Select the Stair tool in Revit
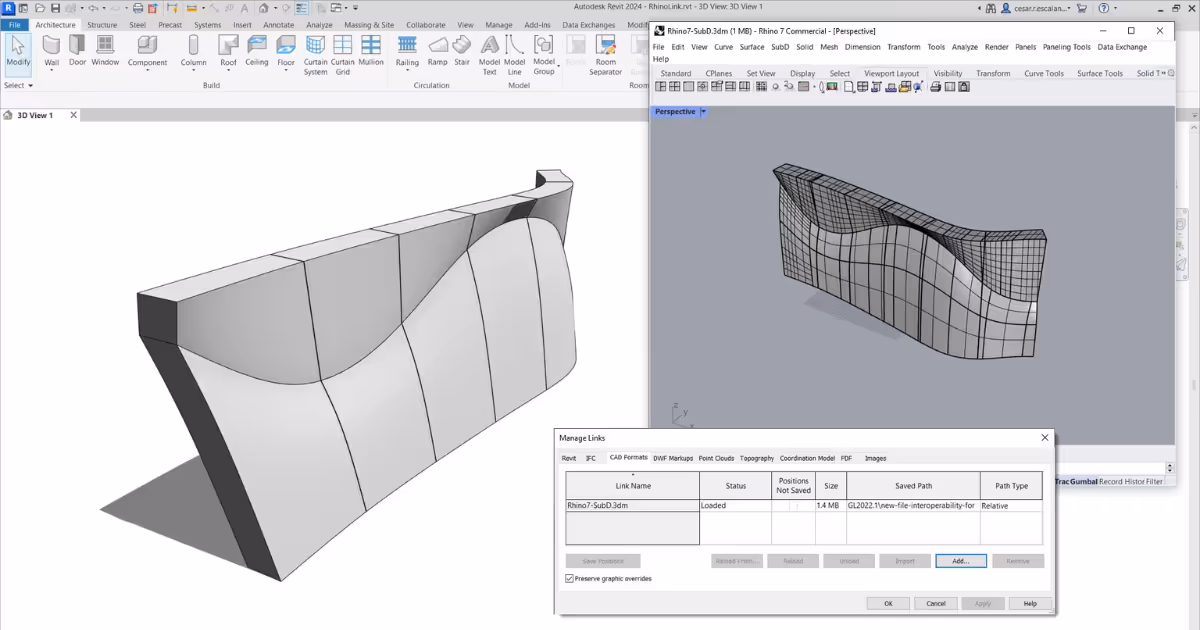Image resolution: width=1200 pixels, height=630 pixels. 462,51
